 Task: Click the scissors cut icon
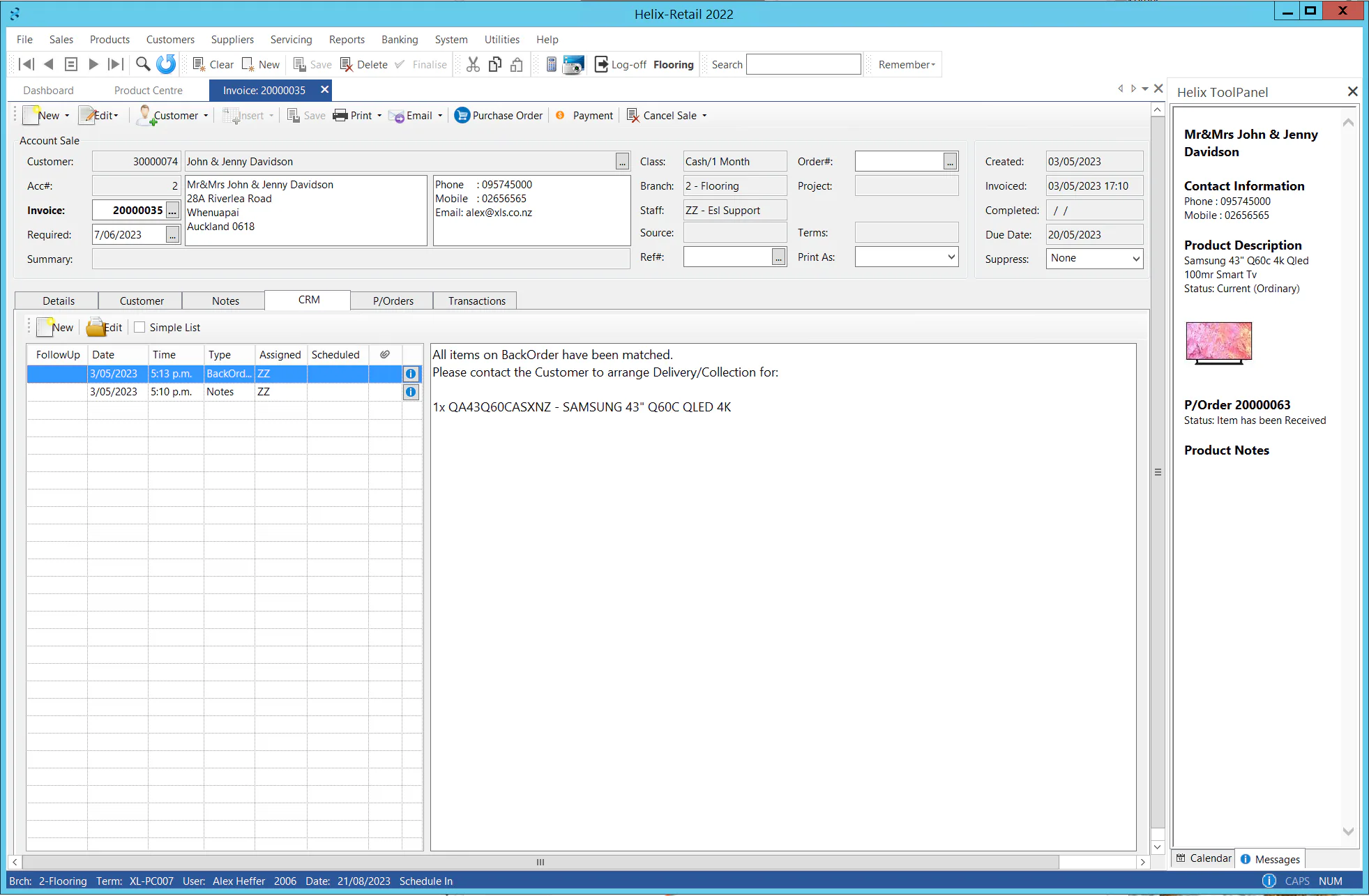click(x=473, y=64)
